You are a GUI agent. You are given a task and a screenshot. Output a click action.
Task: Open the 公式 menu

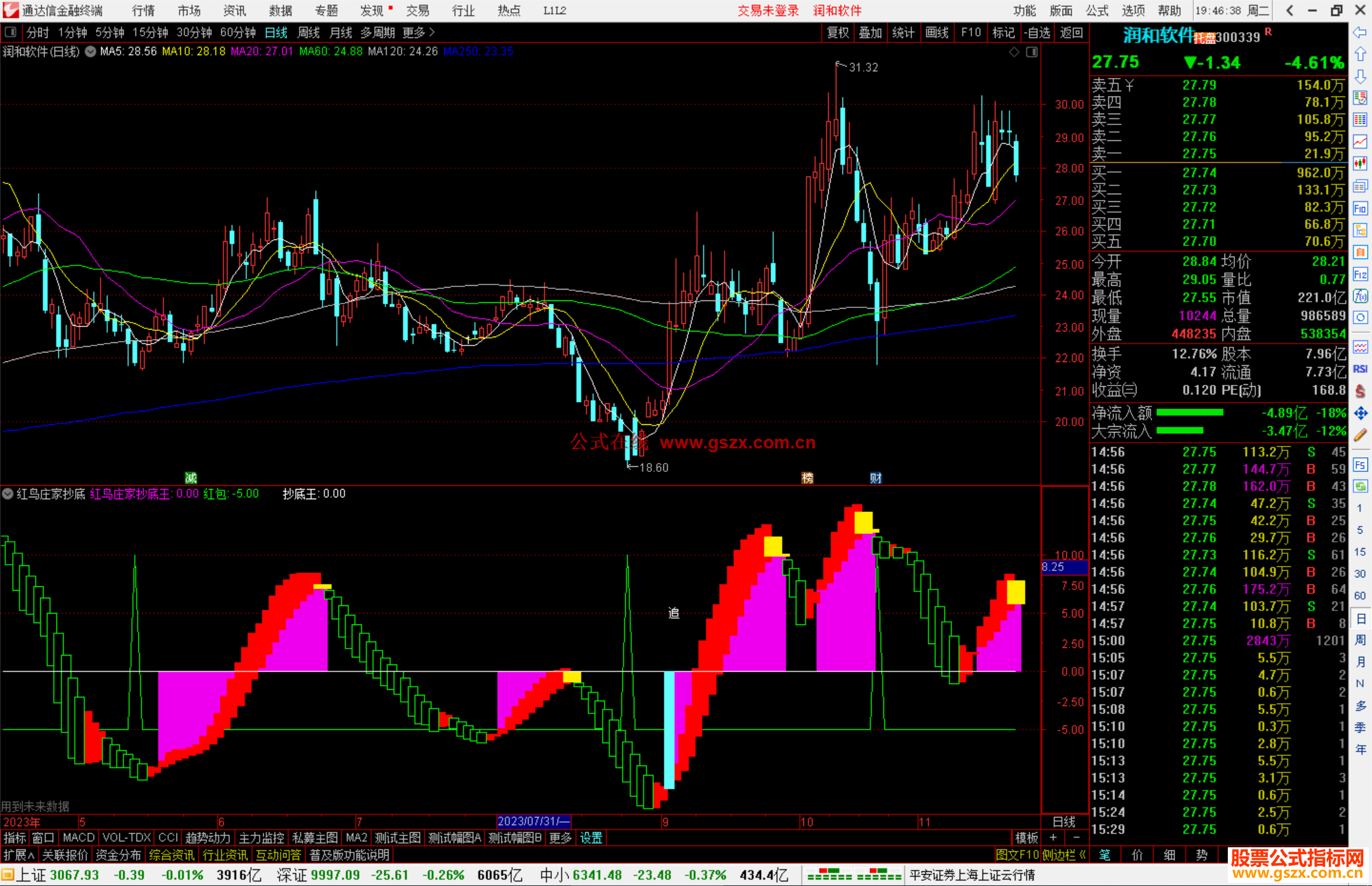[1097, 10]
